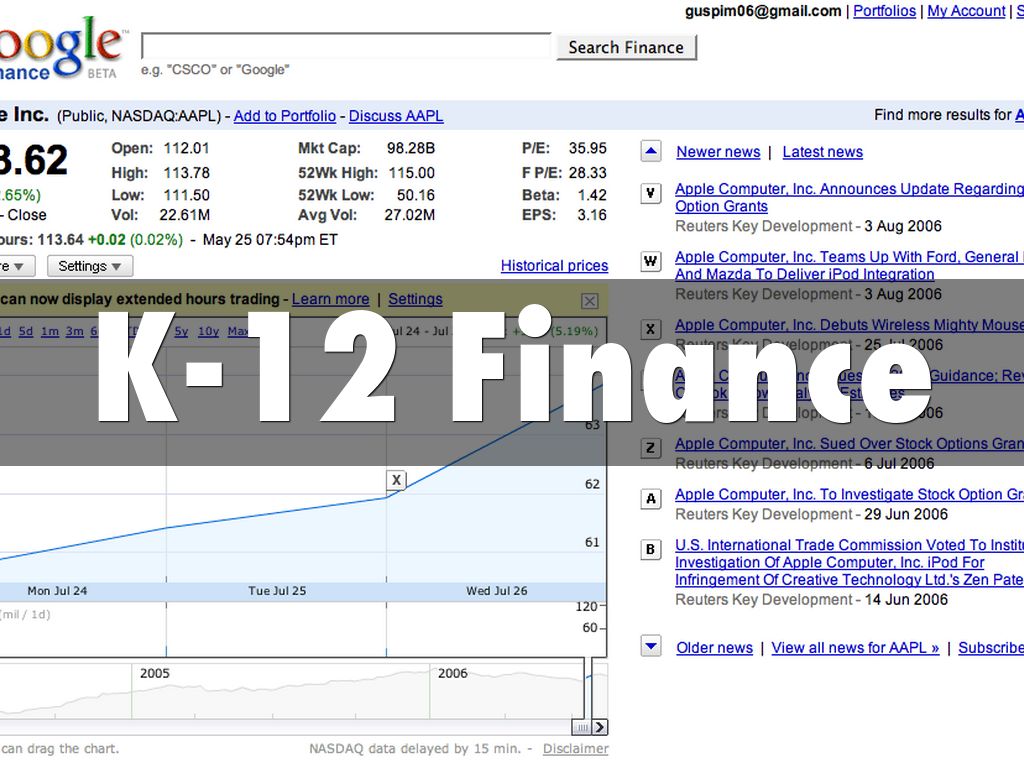Viewport: 1024px width, 768px height.
Task: Select the 5y chart time range
Action: pos(181,331)
